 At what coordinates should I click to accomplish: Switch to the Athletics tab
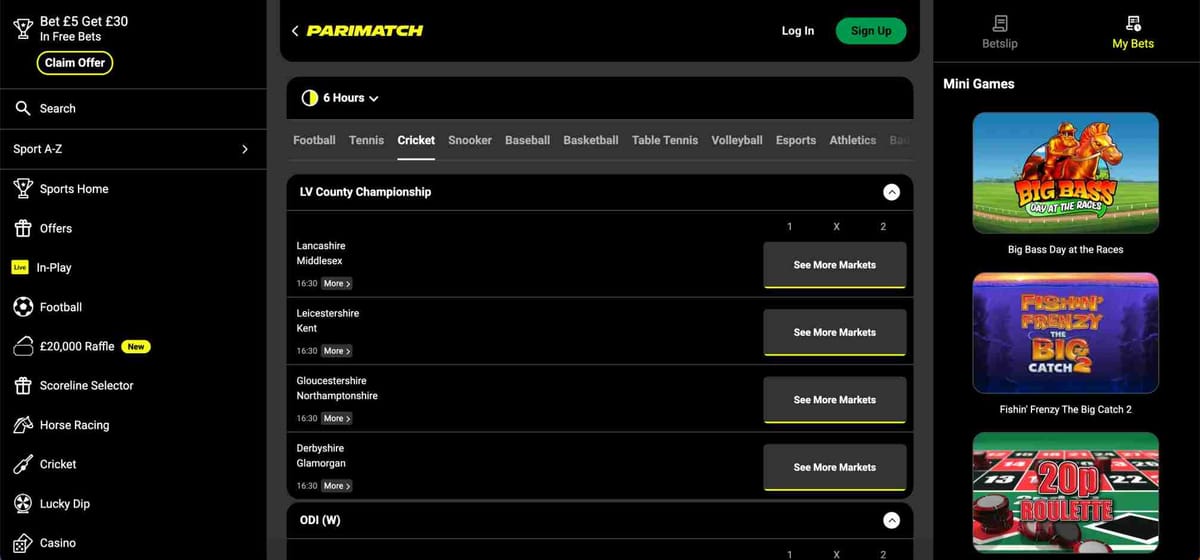tap(853, 140)
